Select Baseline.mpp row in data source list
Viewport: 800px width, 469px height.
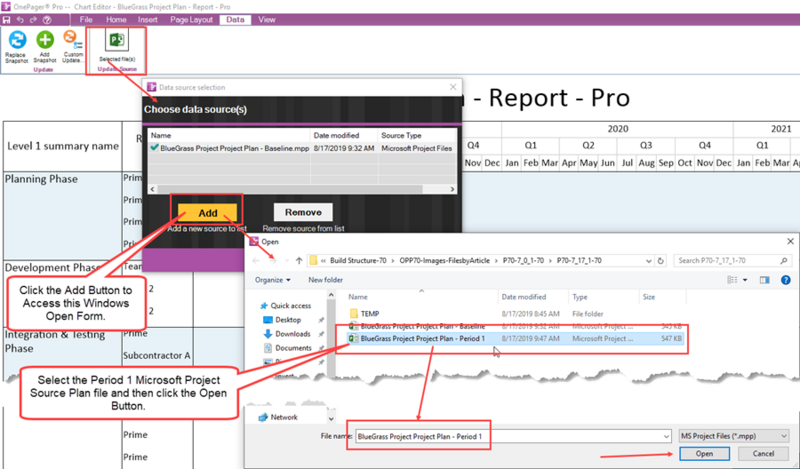(x=302, y=148)
